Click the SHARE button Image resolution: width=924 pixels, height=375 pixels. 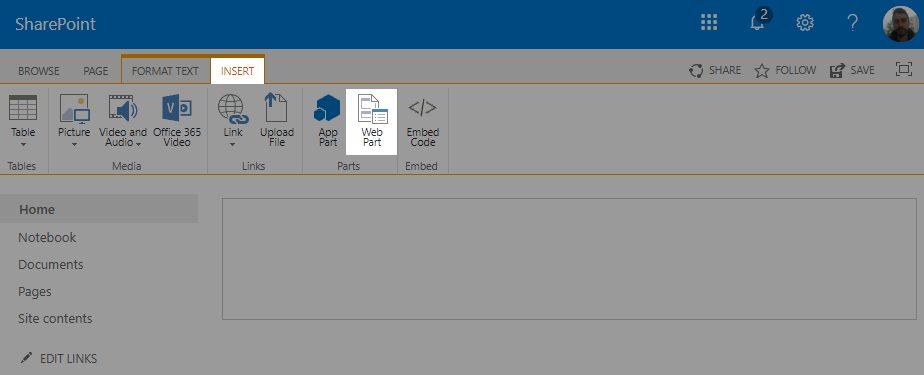(715, 70)
